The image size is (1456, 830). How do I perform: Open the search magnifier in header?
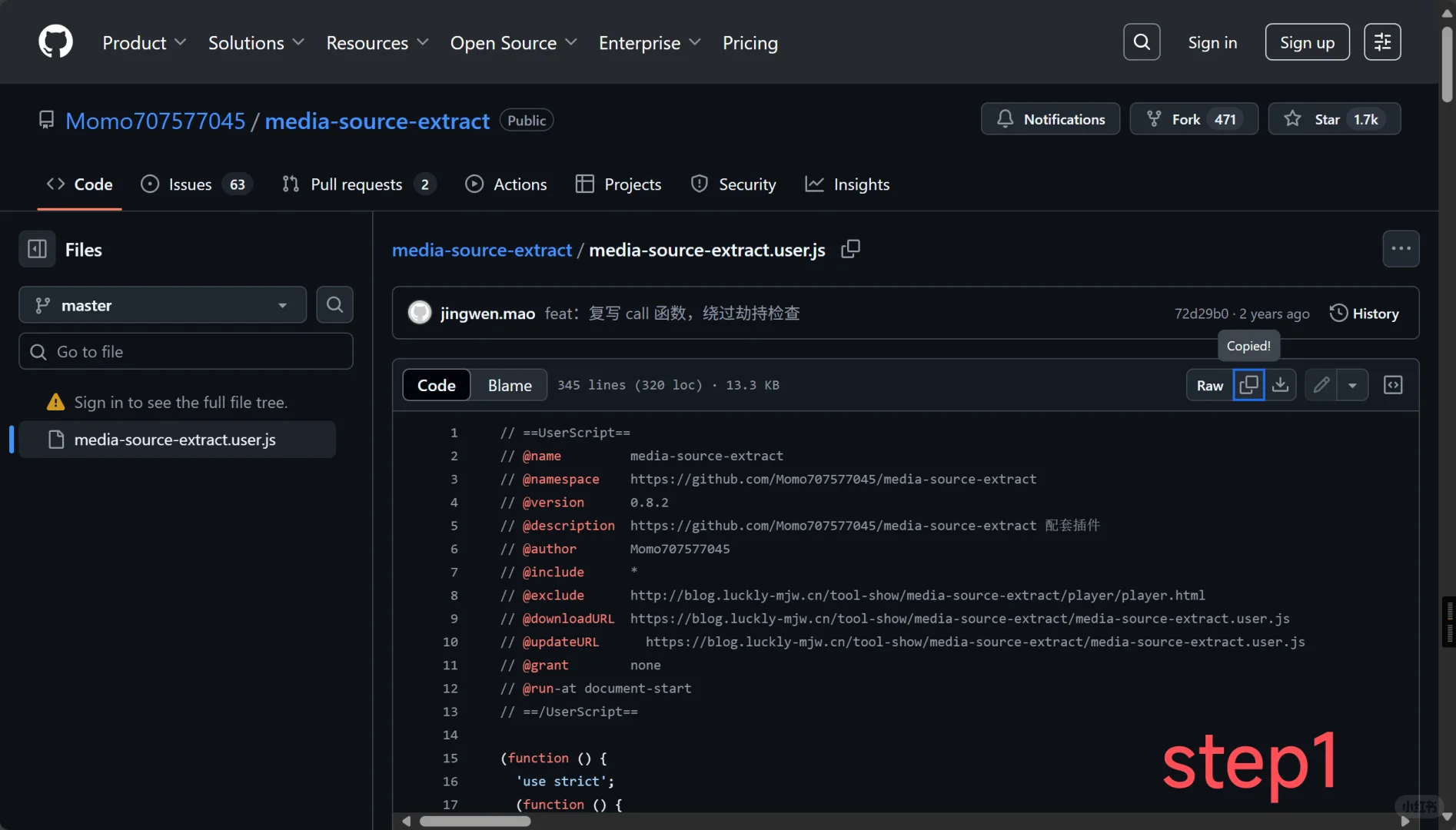click(1142, 42)
